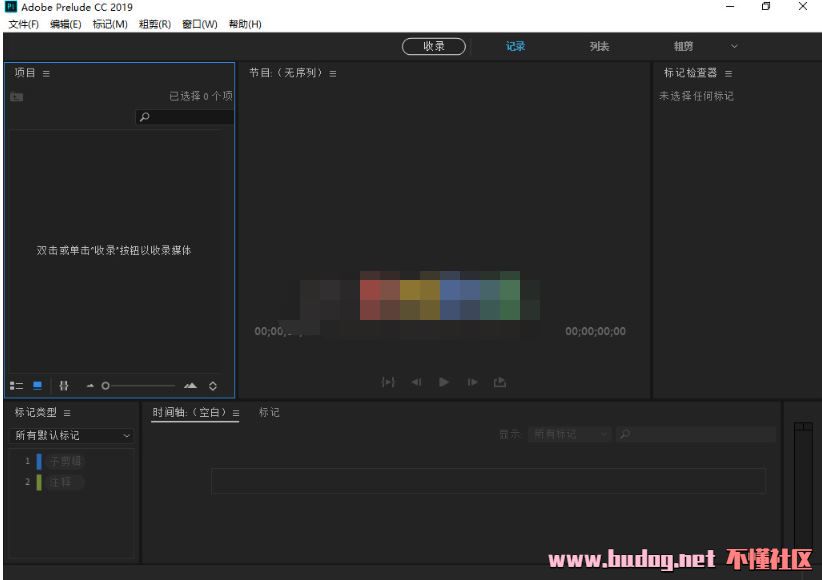Click the sort order icon in Project panel
This screenshot has width=822, height=580.
[212, 386]
